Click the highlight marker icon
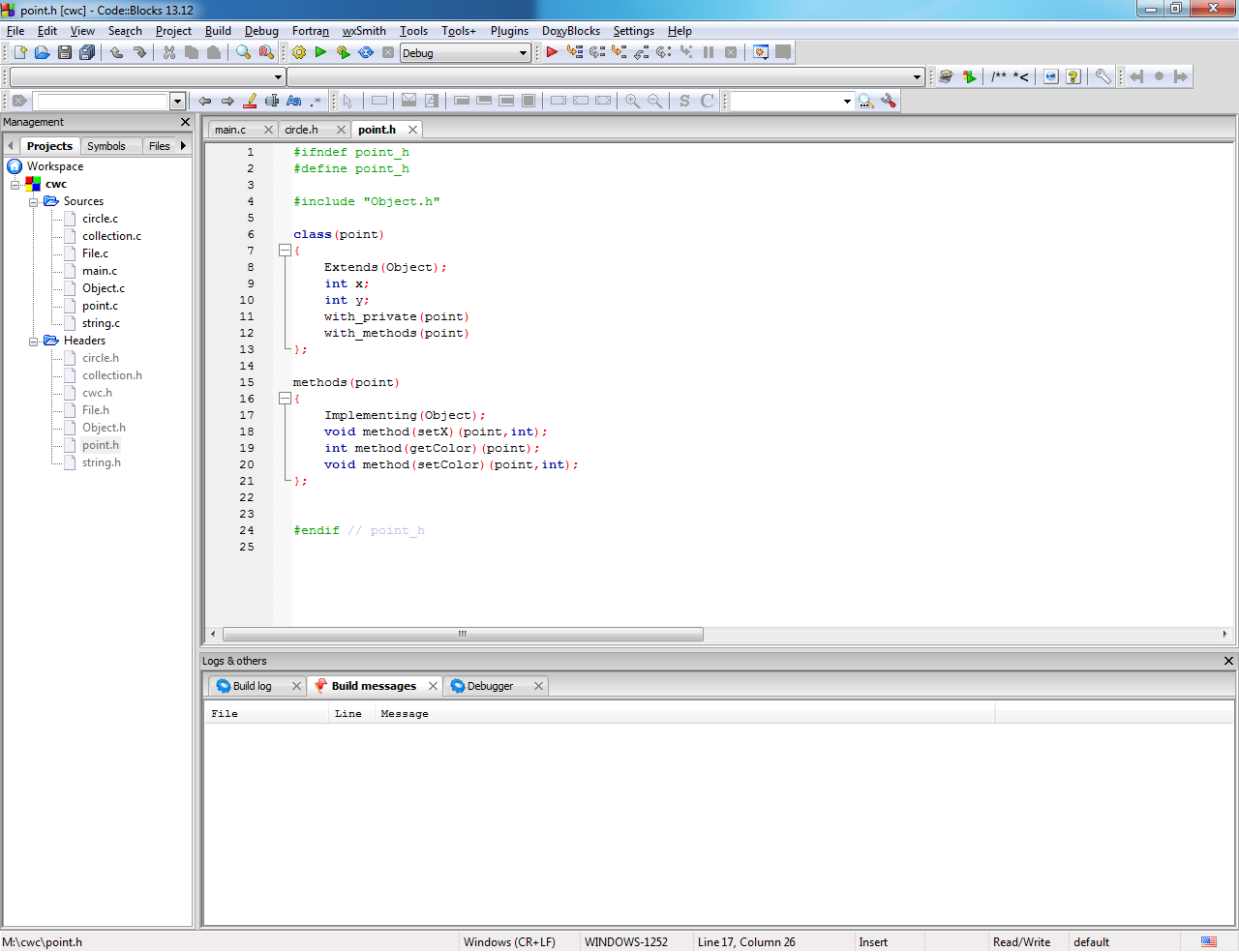This screenshot has height=952, width=1239. point(250,101)
